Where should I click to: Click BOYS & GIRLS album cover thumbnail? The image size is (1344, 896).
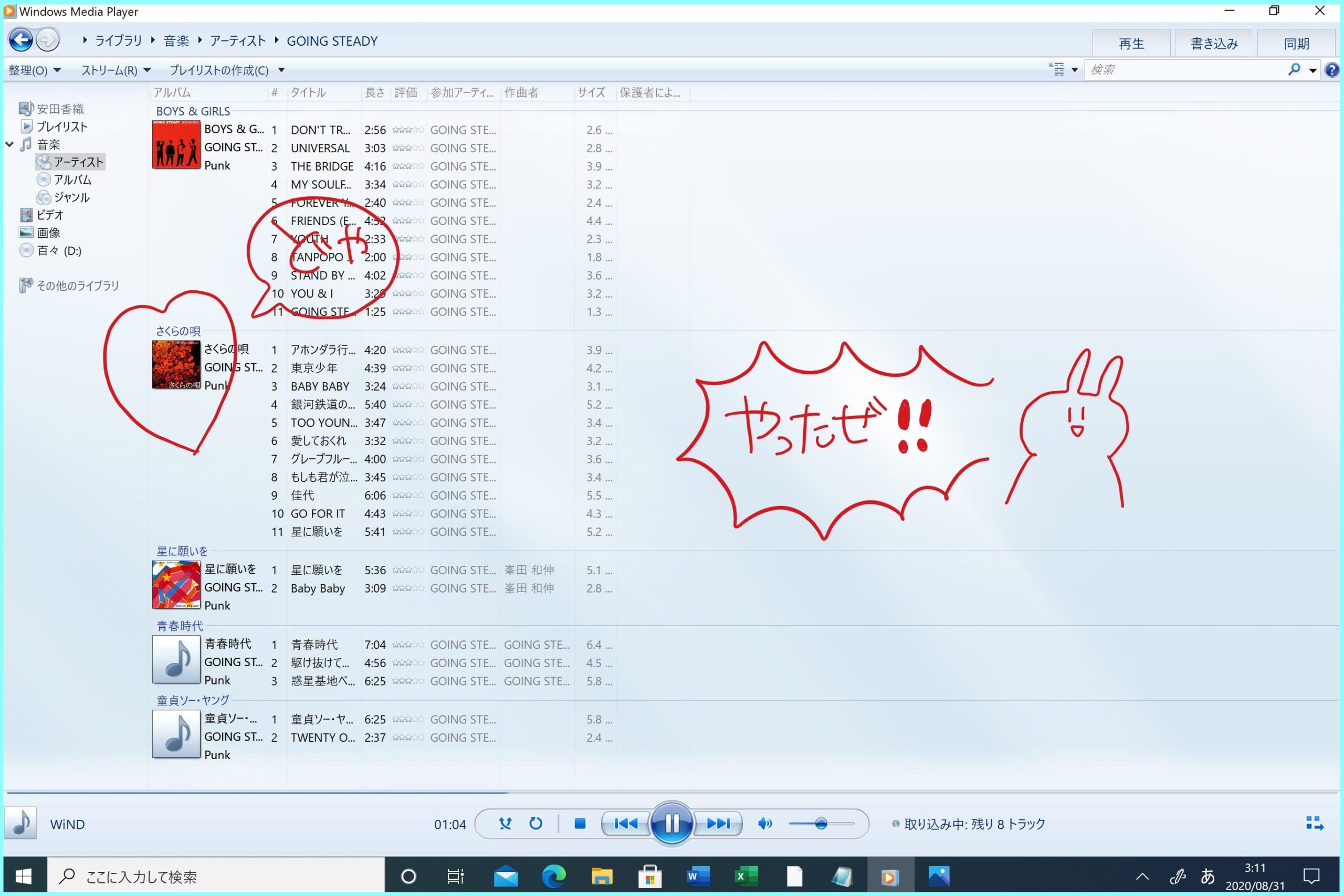176,144
